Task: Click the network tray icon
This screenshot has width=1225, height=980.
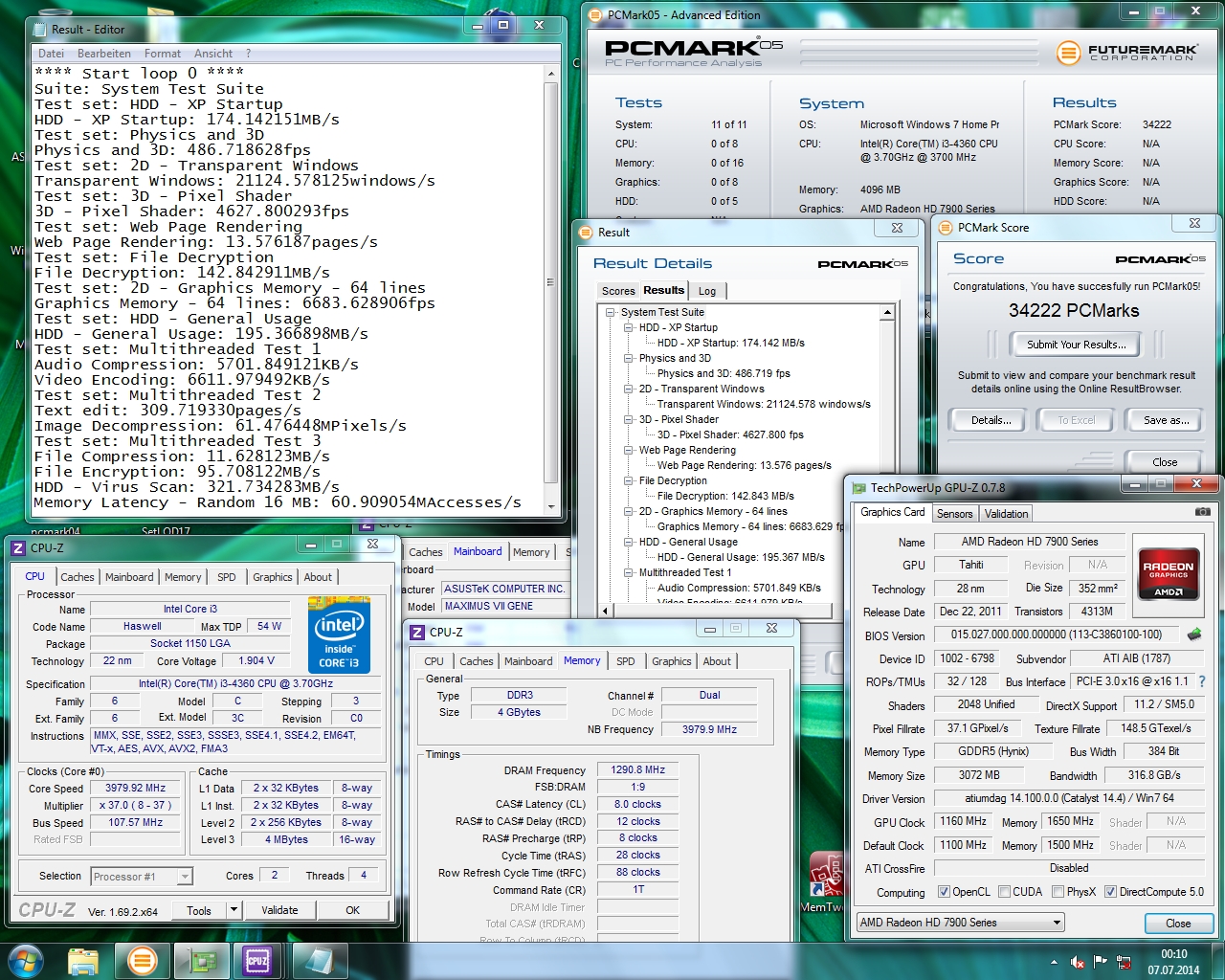Action: click(1123, 962)
